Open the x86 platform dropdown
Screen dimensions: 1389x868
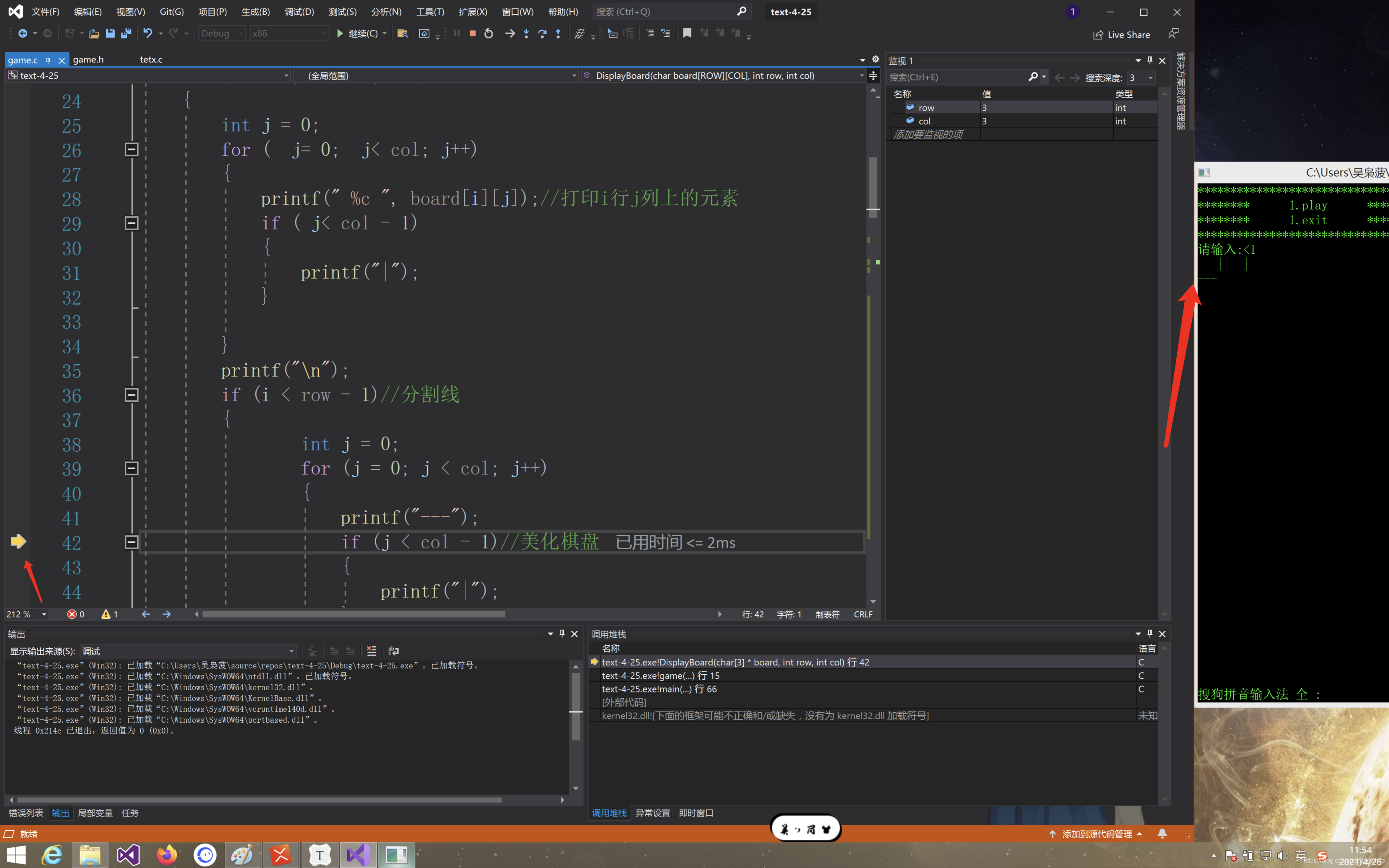coord(289,33)
